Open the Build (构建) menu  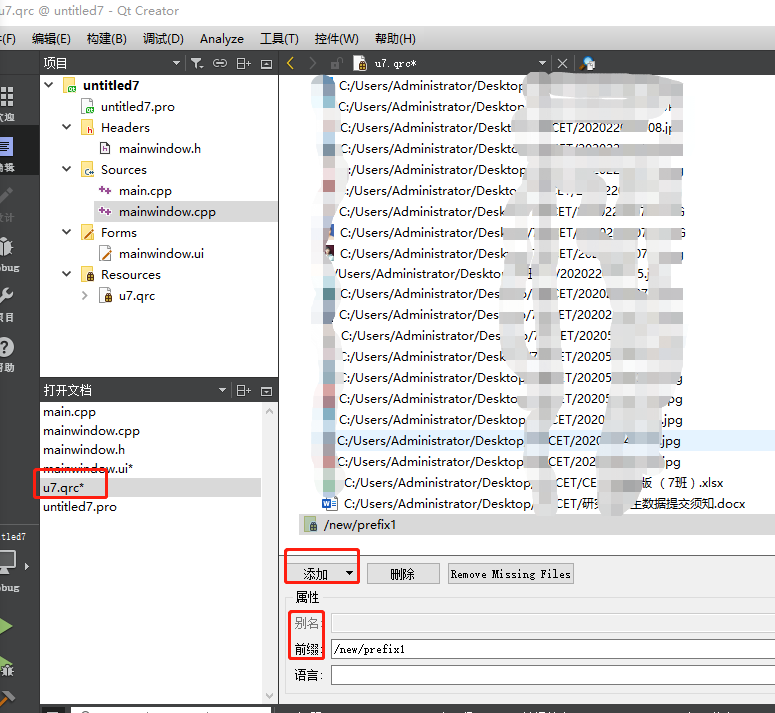tap(106, 39)
